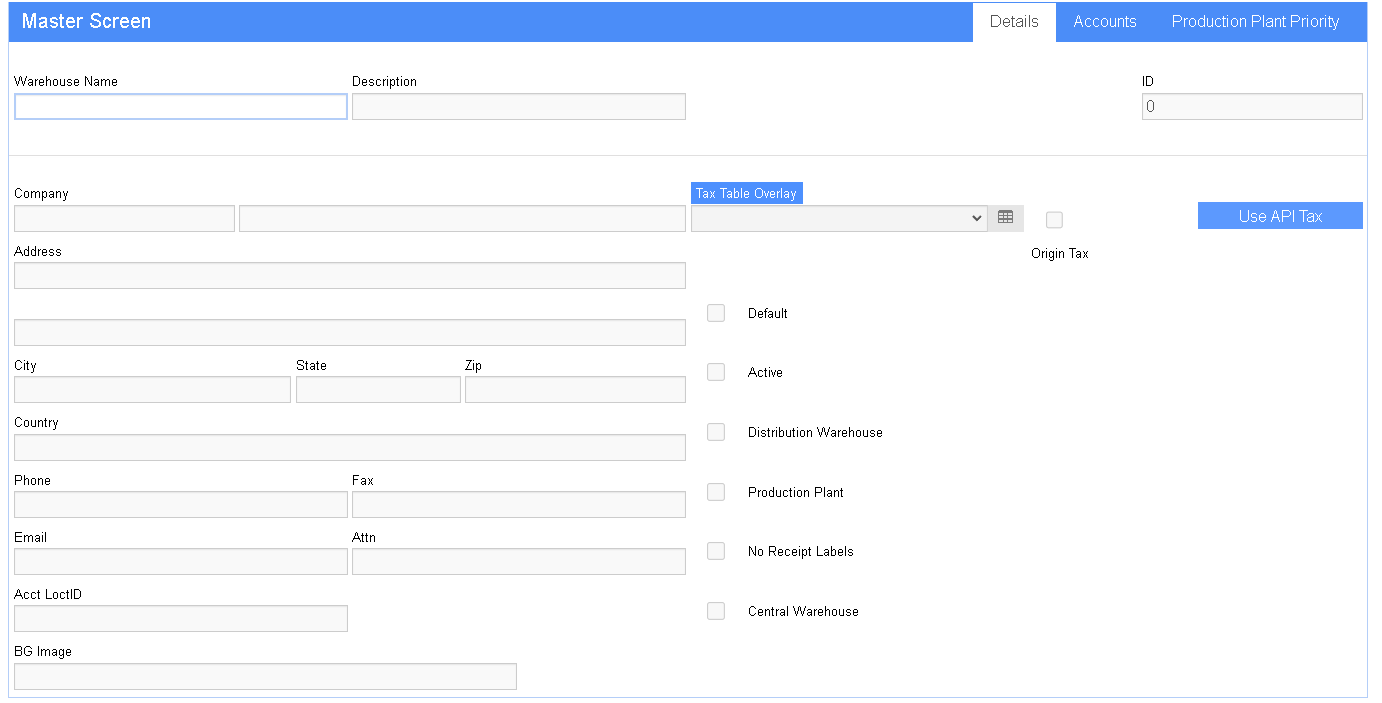Click the Tax Table Overlay label
This screenshot has height=703, width=1382.
pos(747,193)
